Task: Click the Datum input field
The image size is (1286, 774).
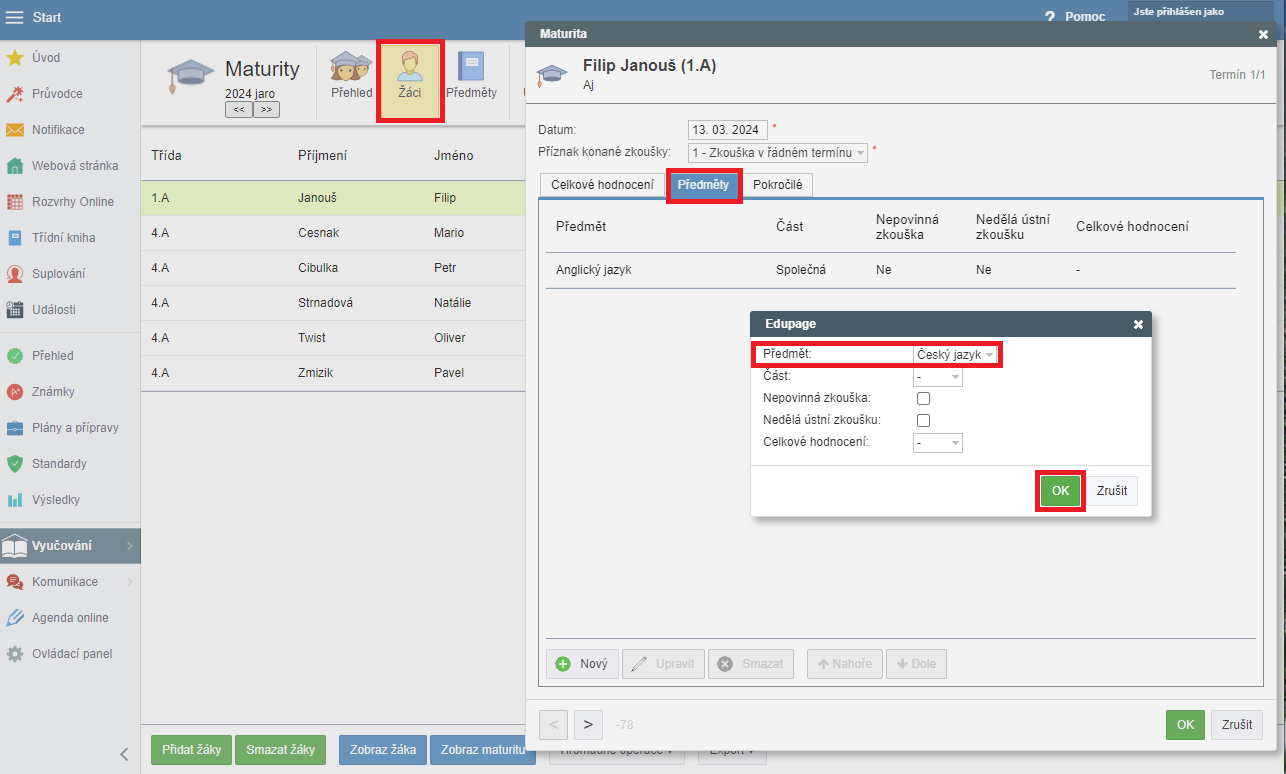Action: tap(727, 130)
